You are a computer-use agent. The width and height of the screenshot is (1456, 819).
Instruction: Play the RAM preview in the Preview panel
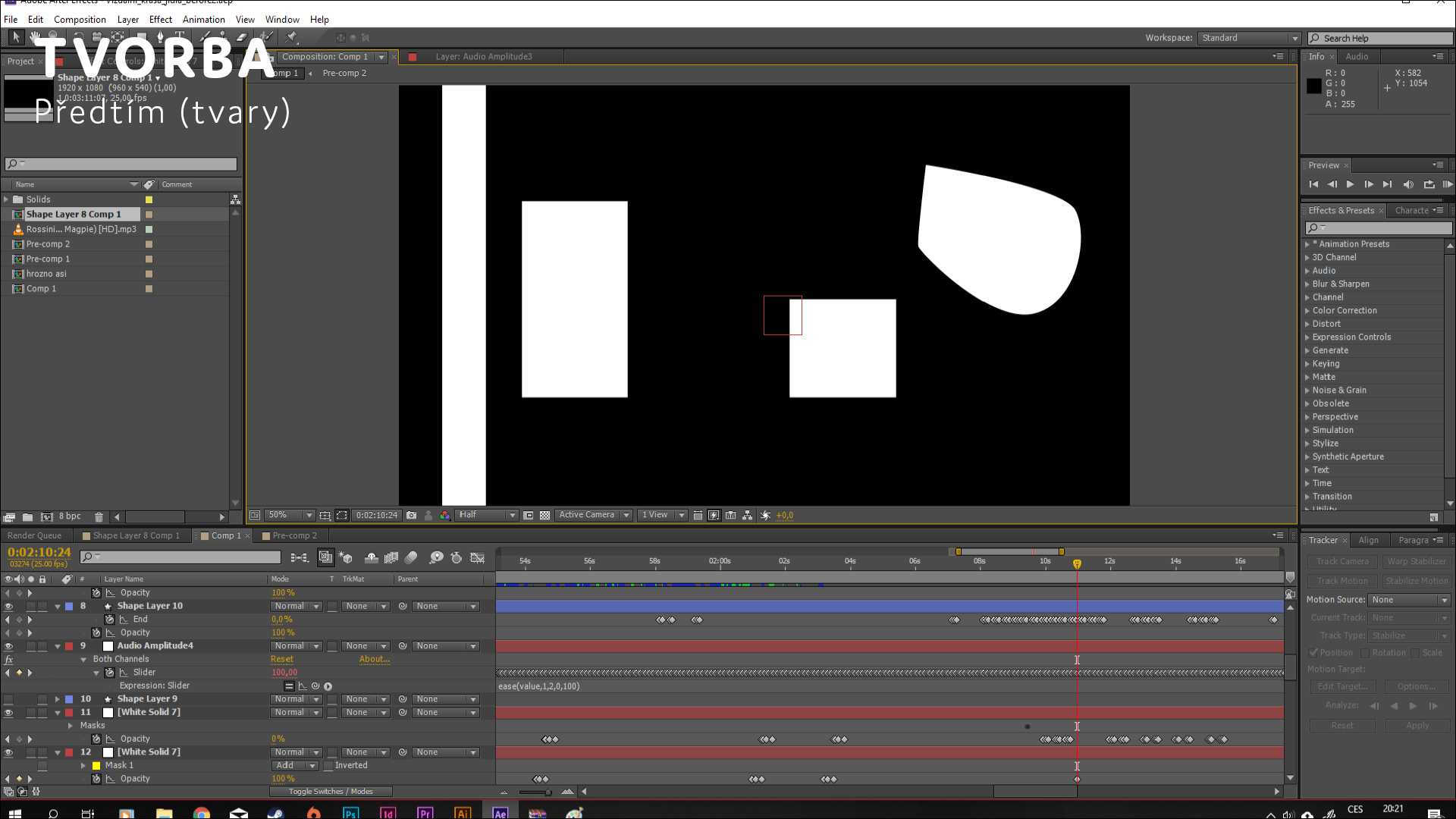click(x=1447, y=184)
